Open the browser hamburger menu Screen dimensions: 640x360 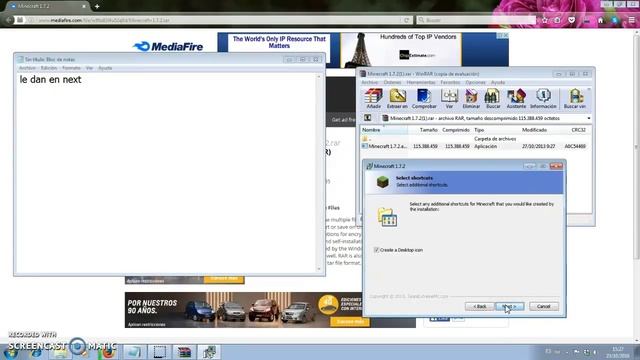pyautogui.click(x=631, y=20)
